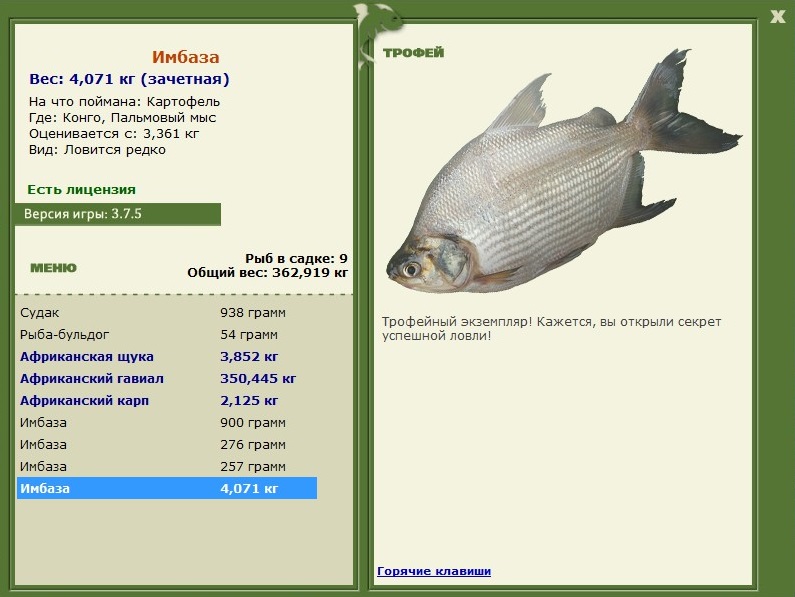This screenshot has height=597, width=795.
Task: Click the Трофейный экземпляр message text
Action: pos(552,329)
